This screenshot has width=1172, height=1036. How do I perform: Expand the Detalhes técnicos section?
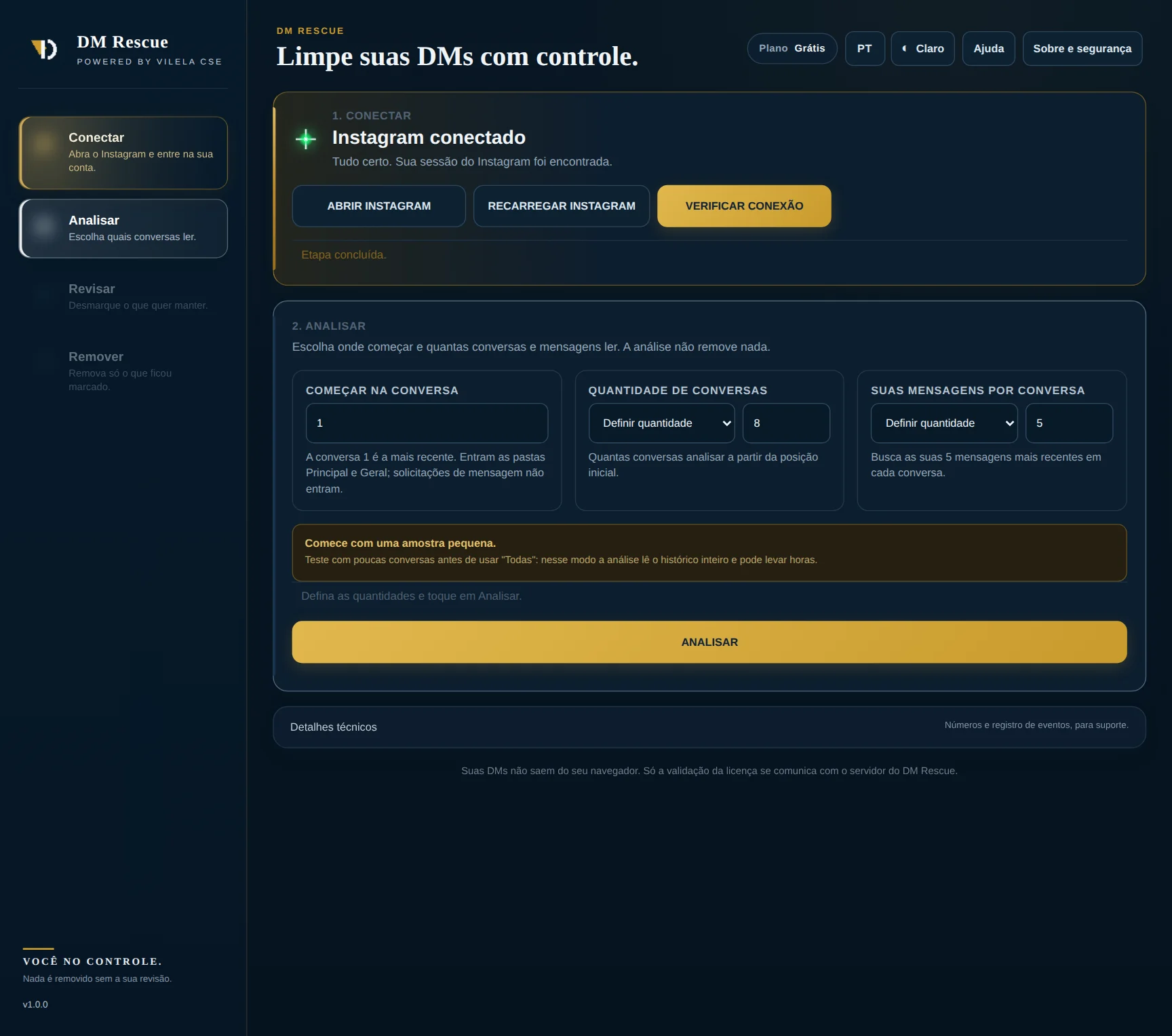tap(709, 727)
